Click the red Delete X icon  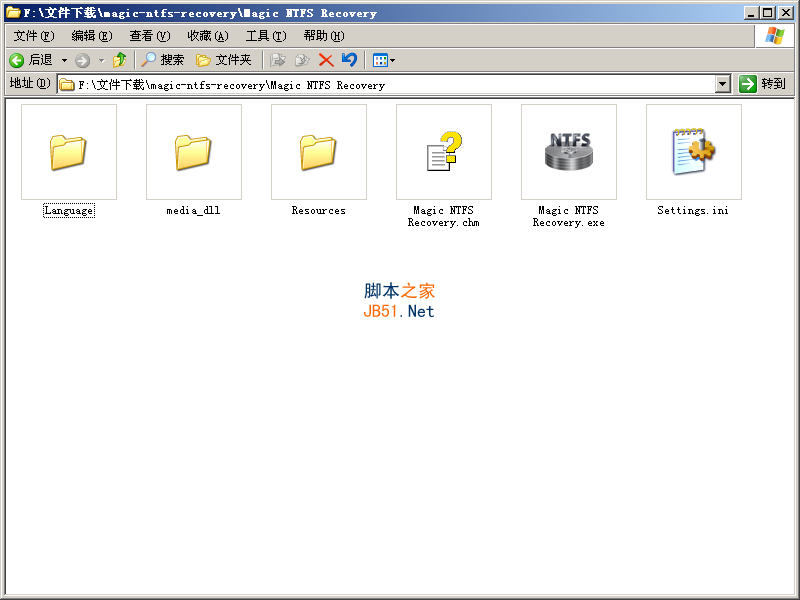click(x=326, y=60)
